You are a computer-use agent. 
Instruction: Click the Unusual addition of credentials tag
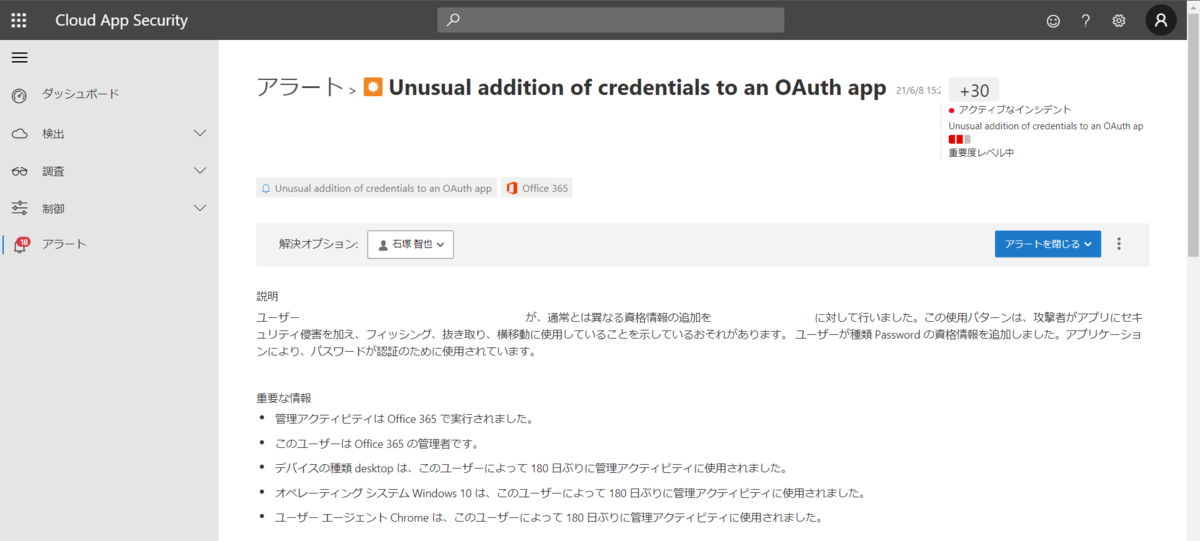click(x=376, y=187)
